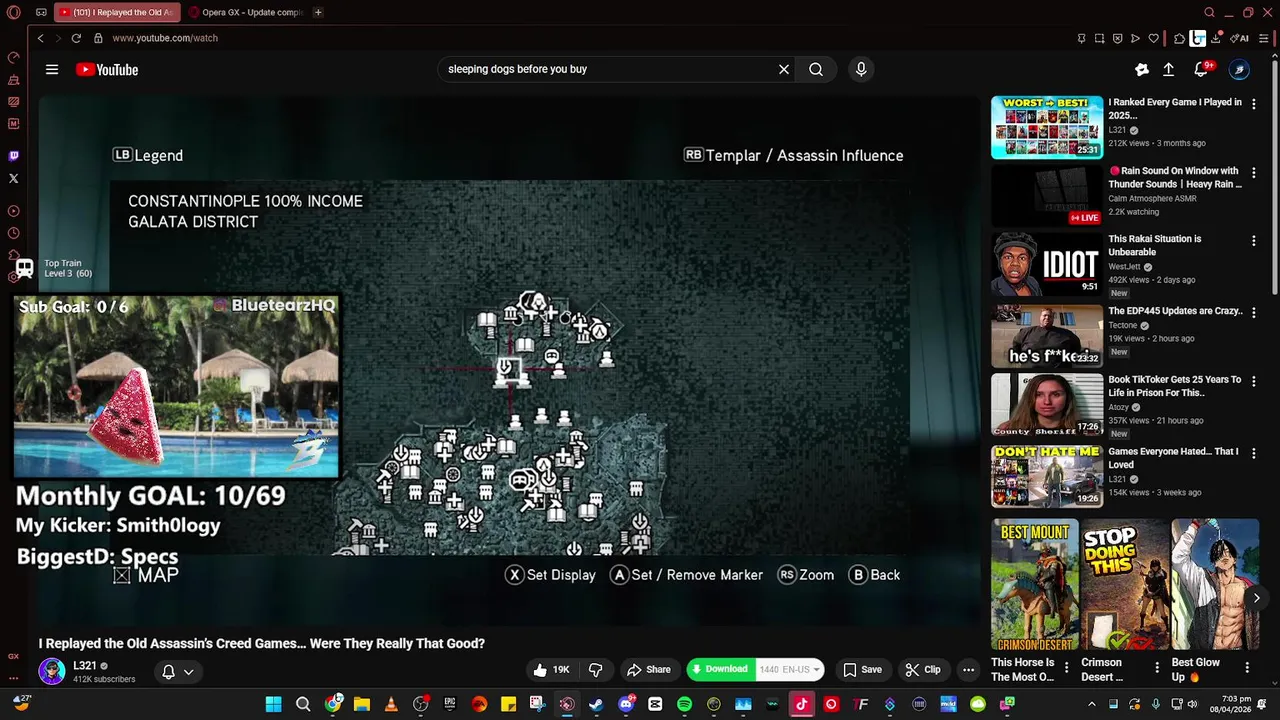1280x720 pixels.
Task: Open GX Control speedometer in Opera sidebar
Action: coord(13,57)
